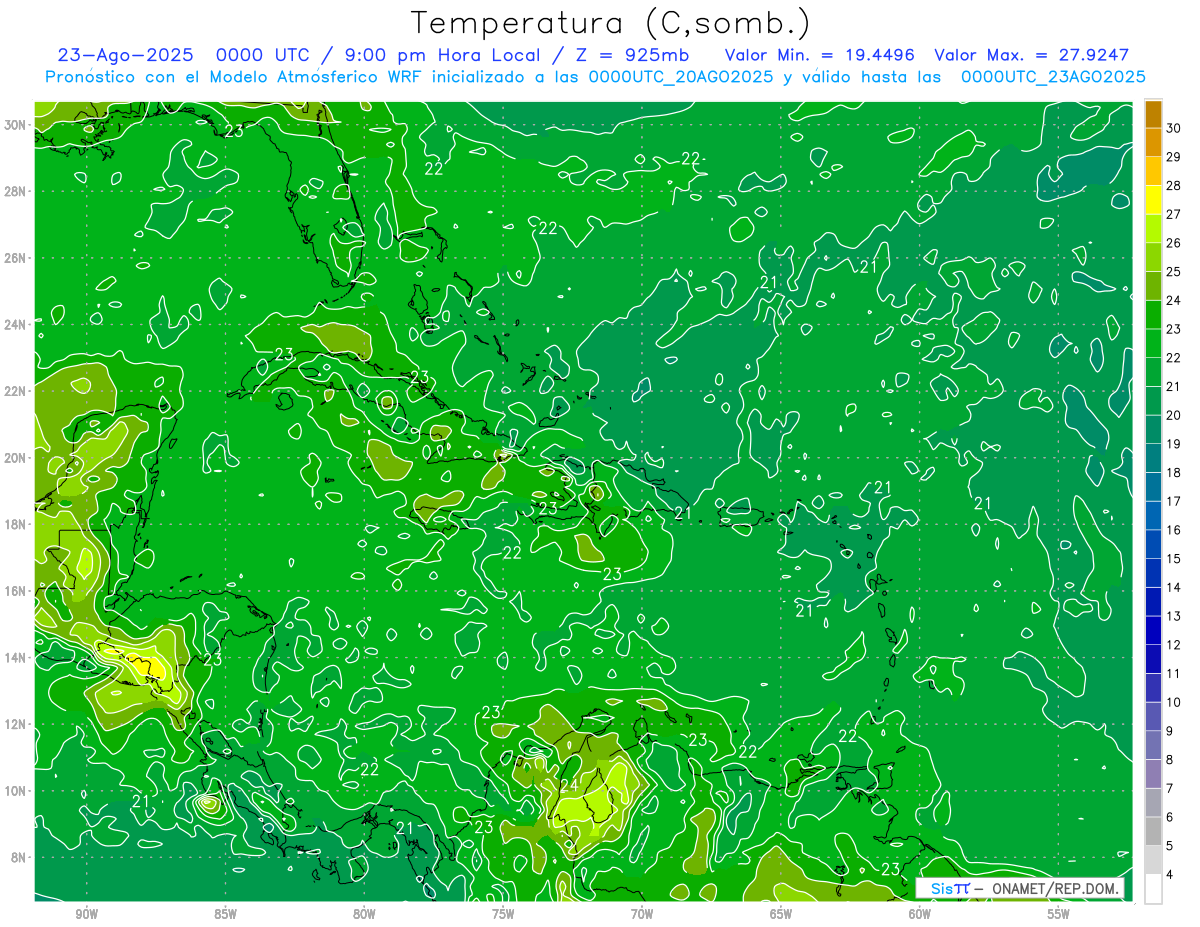The image size is (1200, 927).
Task: Click the '75W' longitude axis label
Action: pos(503,914)
